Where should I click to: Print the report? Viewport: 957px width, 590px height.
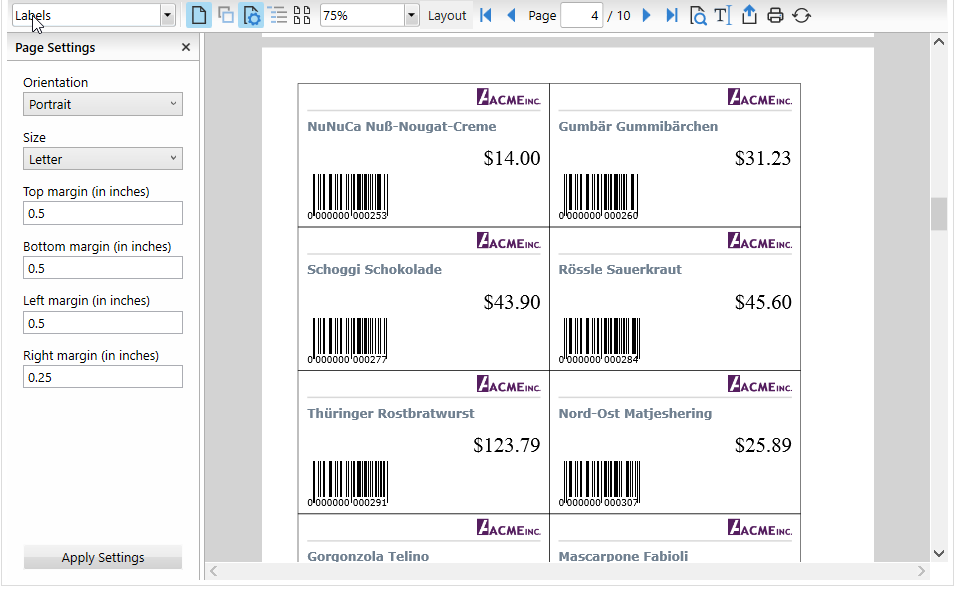pos(775,15)
